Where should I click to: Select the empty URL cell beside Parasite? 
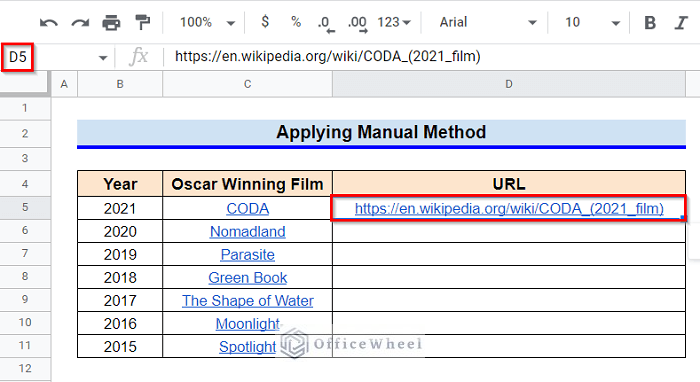pos(509,255)
